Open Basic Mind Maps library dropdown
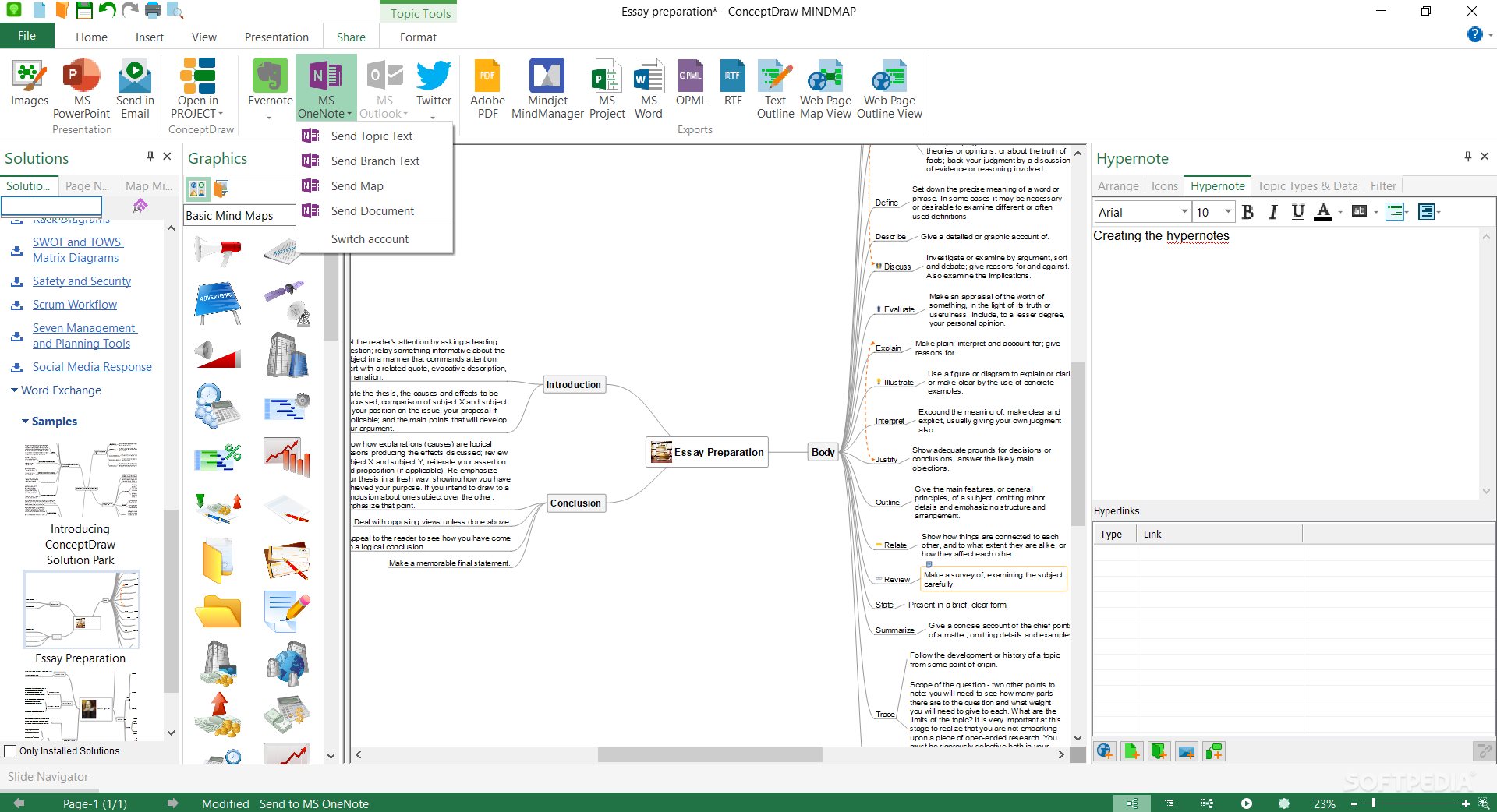 coord(239,215)
